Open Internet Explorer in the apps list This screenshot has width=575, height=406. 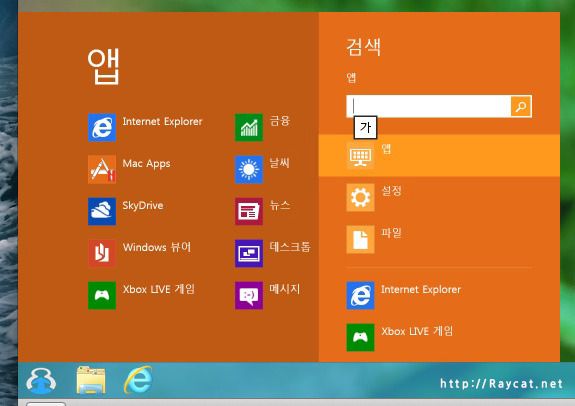click(102, 127)
